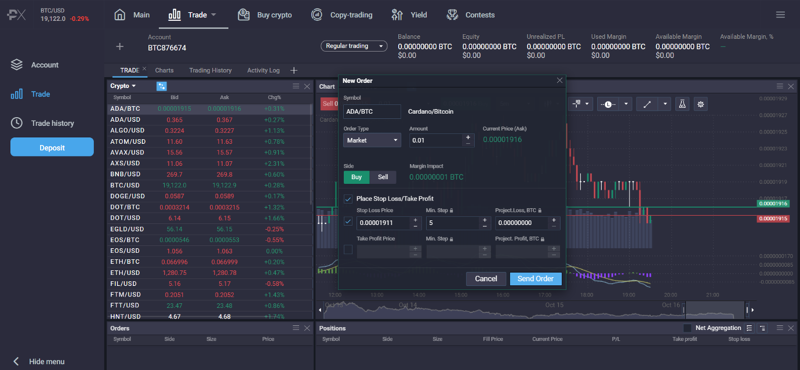Open the Chart panel options menu

[780, 86]
